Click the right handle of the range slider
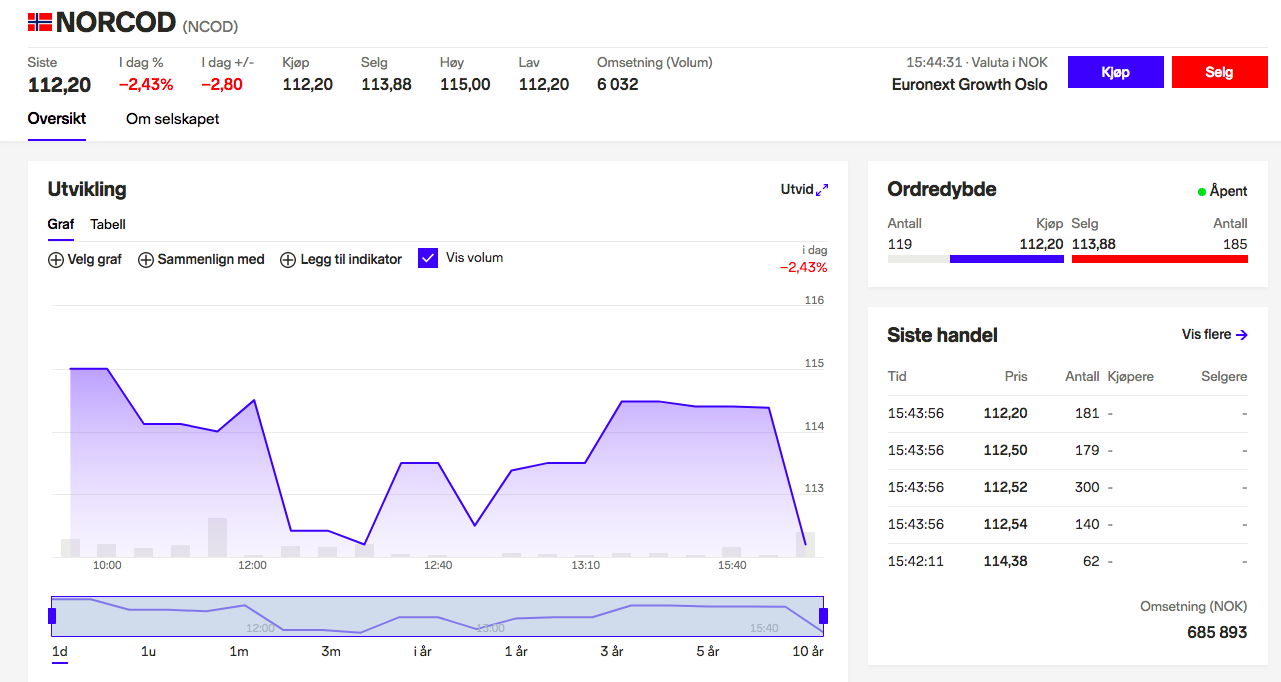Screen dimensions: 1281x682 823,616
